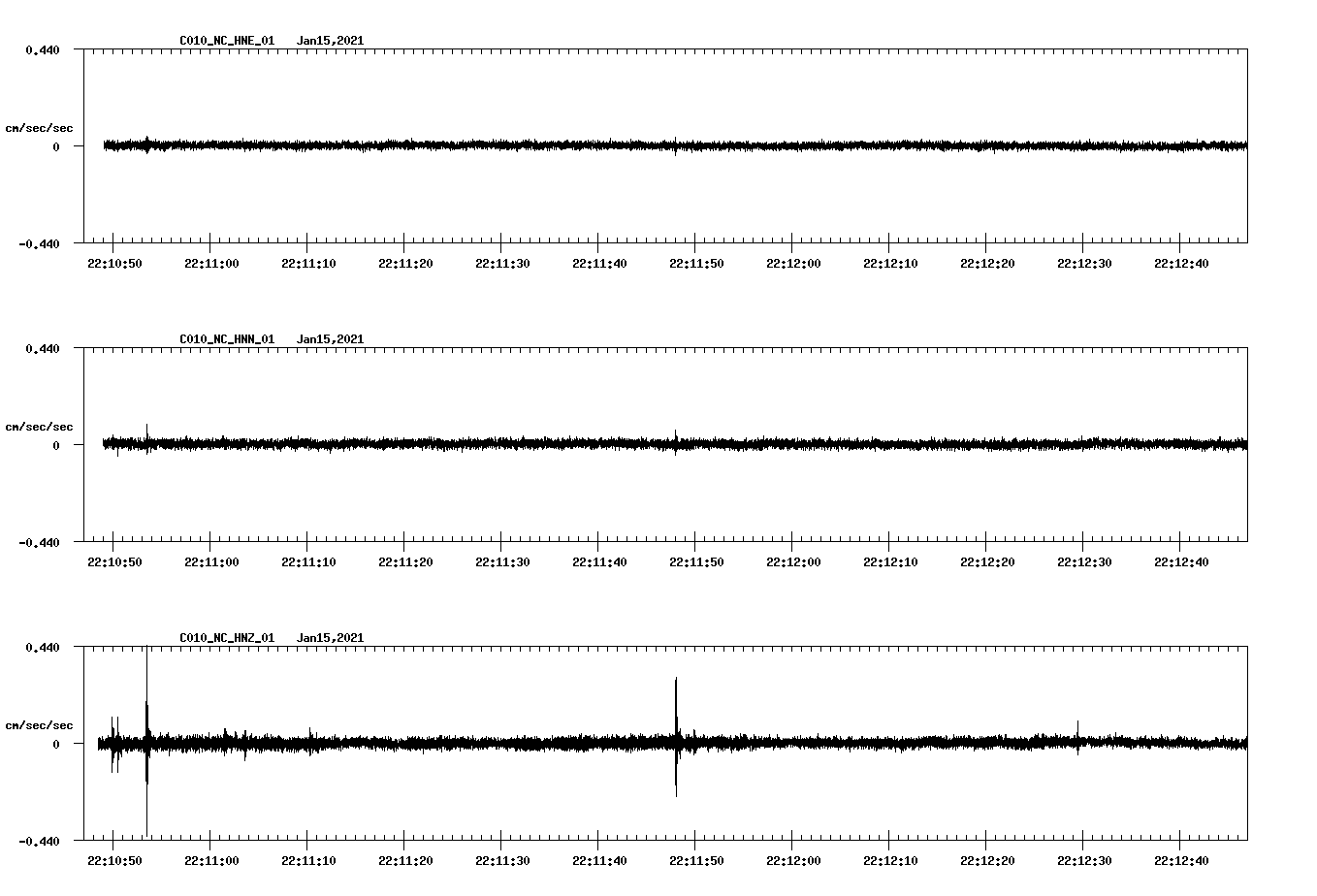Click the small spike on HNZ near 22:12:29

tap(1076, 737)
